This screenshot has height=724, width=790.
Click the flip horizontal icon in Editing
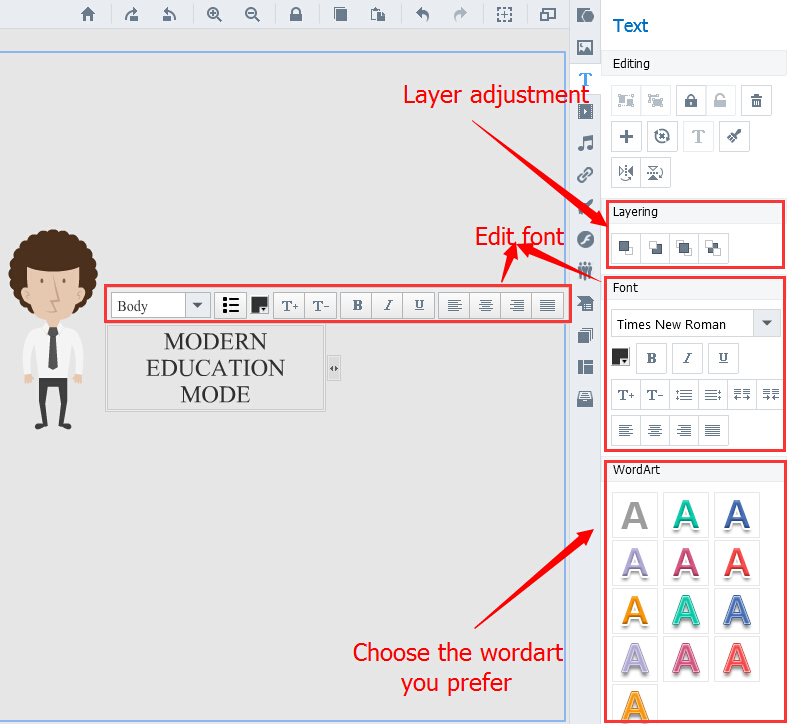[626, 172]
